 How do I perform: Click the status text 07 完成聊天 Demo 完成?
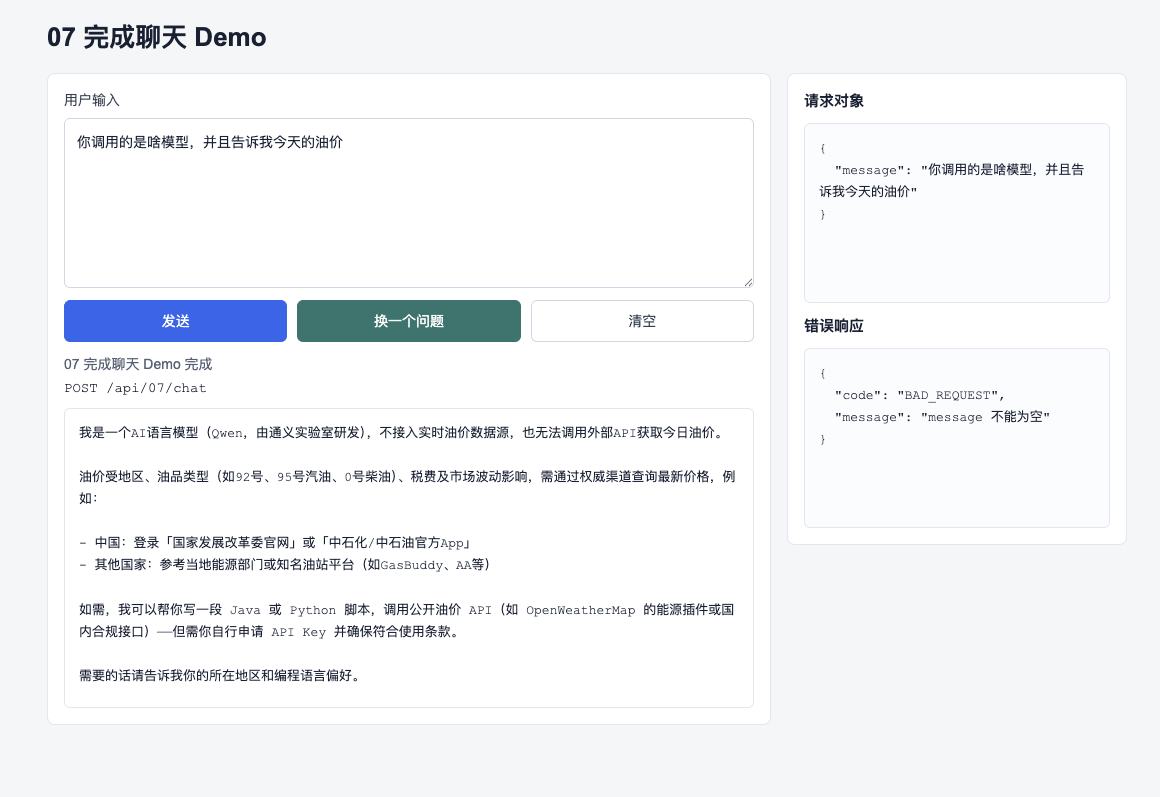pyautogui.click(x=138, y=364)
